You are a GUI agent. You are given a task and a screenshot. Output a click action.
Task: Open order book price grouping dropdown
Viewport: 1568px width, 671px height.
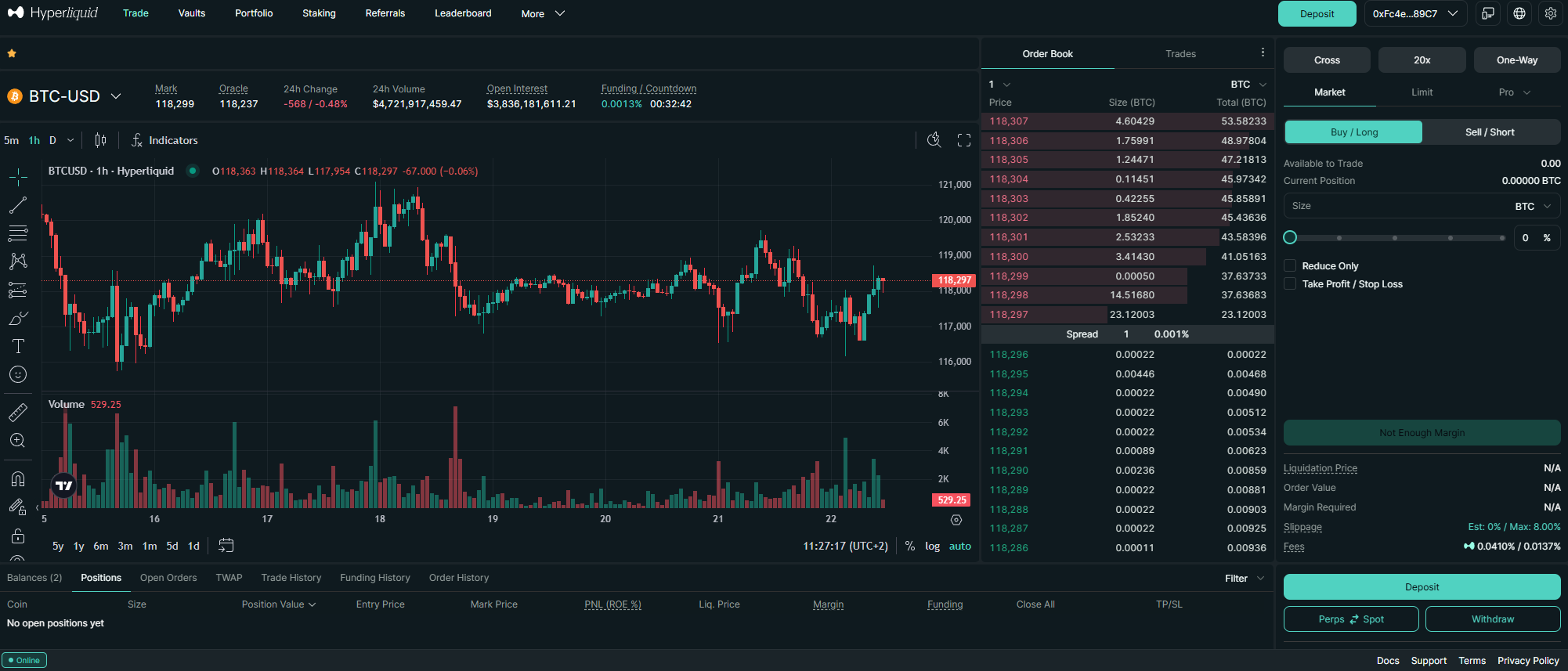coord(999,84)
